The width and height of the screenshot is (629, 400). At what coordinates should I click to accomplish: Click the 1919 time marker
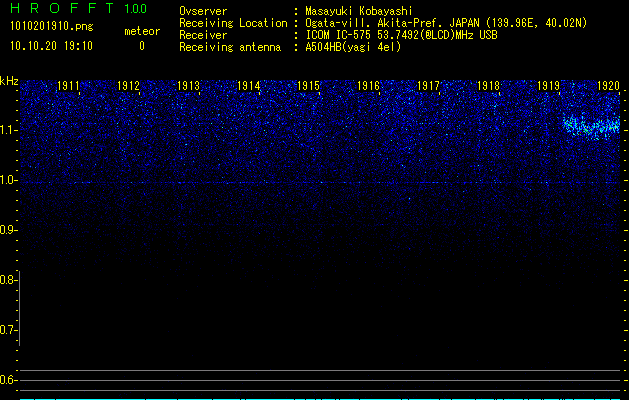coord(548,86)
